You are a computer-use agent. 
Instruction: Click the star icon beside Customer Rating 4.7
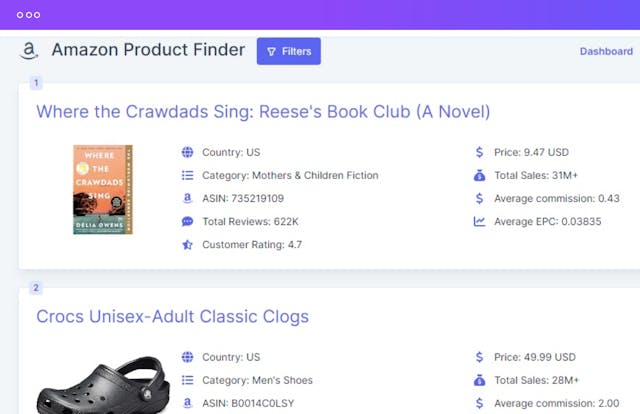[187, 245]
